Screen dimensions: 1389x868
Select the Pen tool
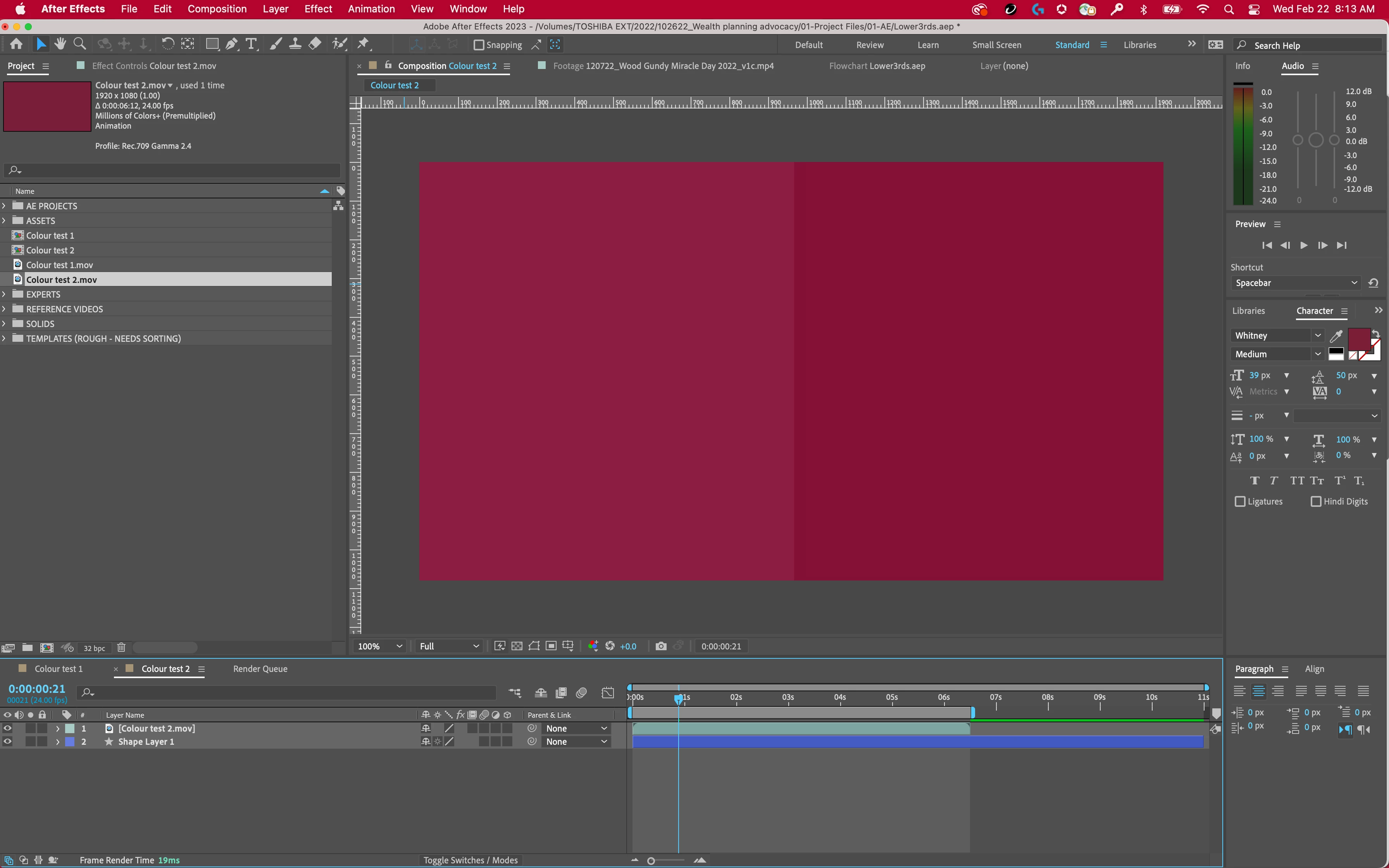[x=232, y=44]
